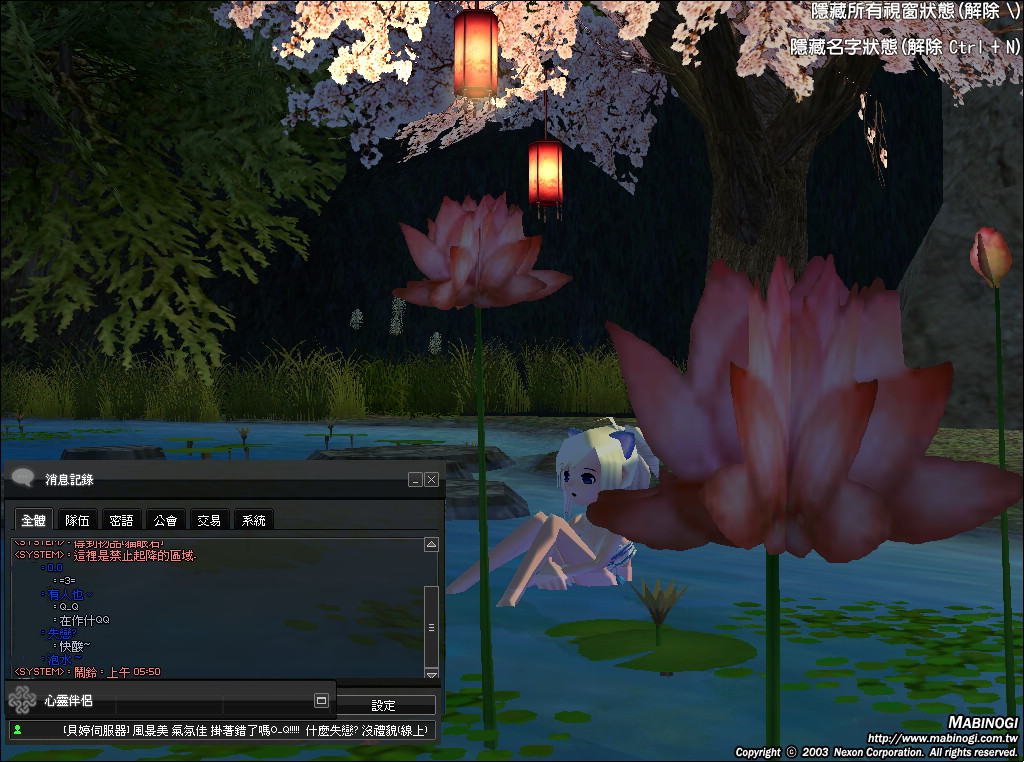The width and height of the screenshot is (1024, 762).
Task: Click the chat log scrollbar handle
Action: tap(431, 626)
